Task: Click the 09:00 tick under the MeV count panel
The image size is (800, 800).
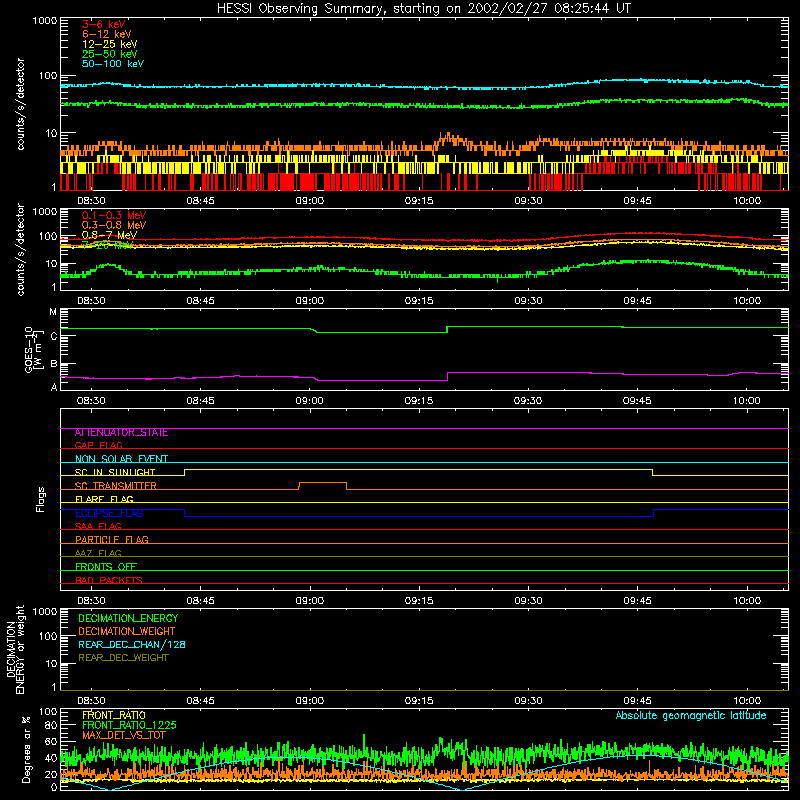Action: pos(309,301)
